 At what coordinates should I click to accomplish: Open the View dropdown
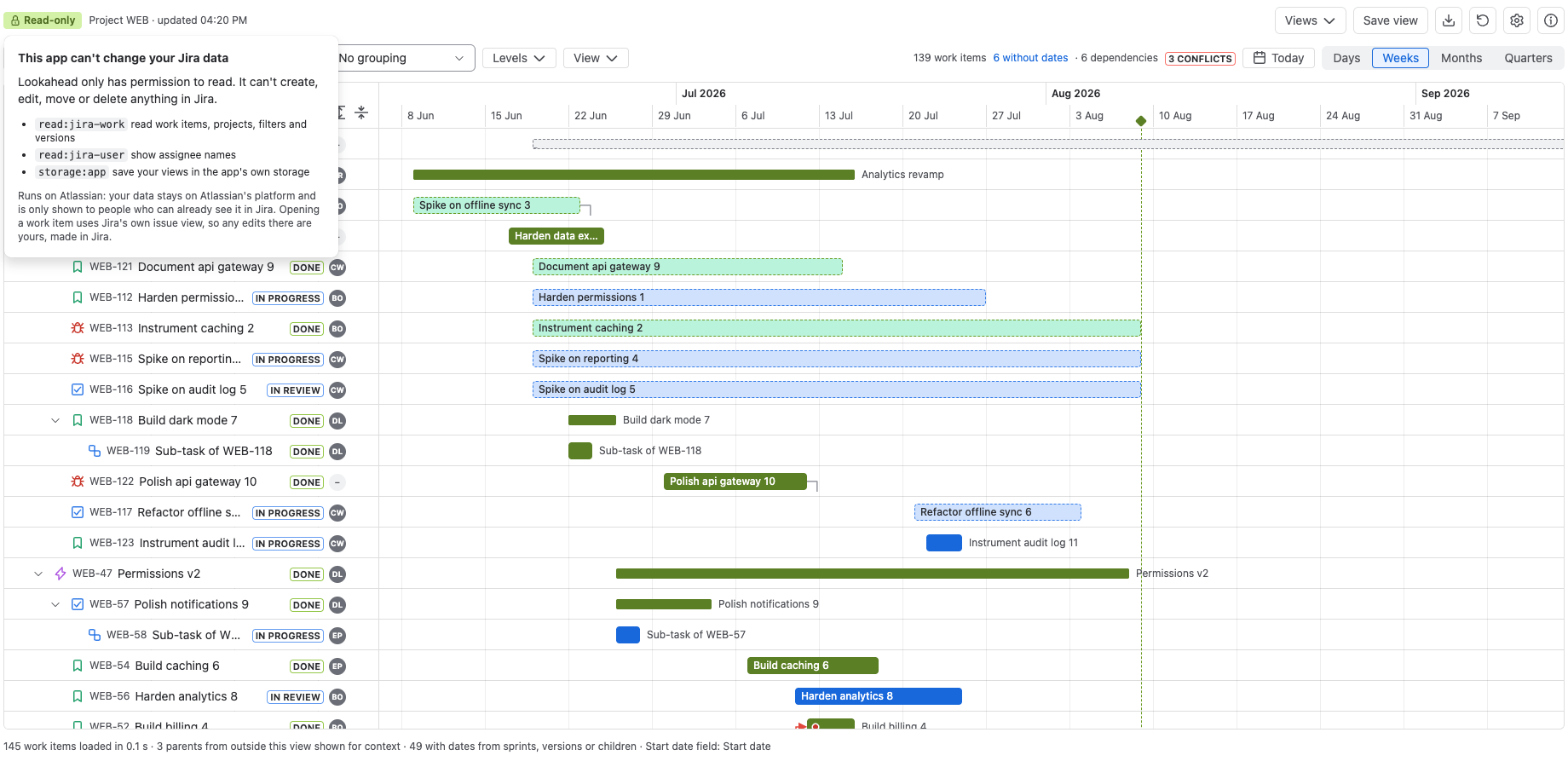(x=596, y=58)
